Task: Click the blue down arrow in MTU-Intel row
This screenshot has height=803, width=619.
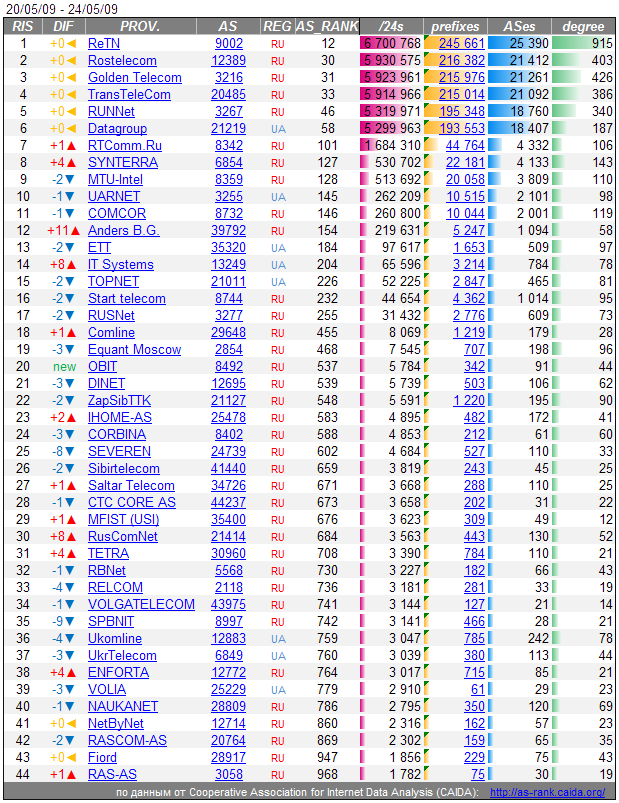Action: tap(70, 180)
